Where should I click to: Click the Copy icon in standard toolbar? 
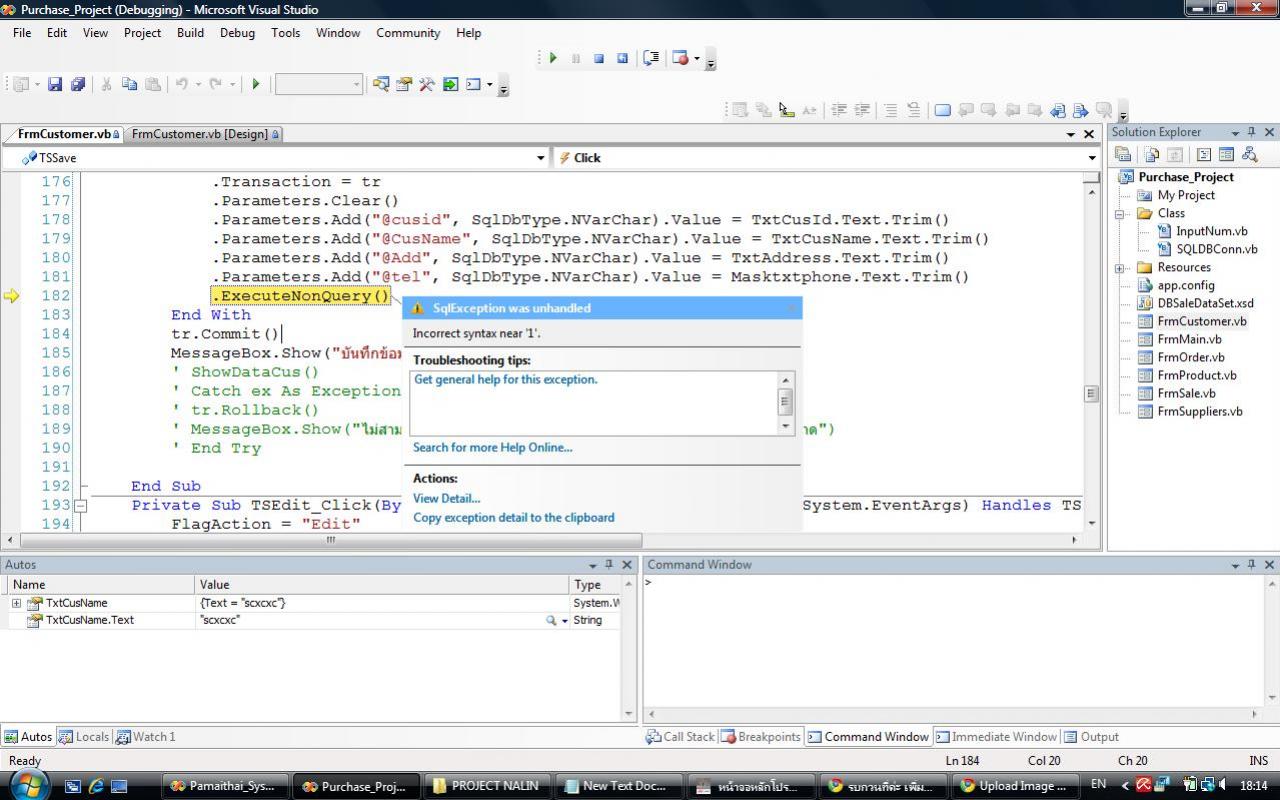[129, 85]
